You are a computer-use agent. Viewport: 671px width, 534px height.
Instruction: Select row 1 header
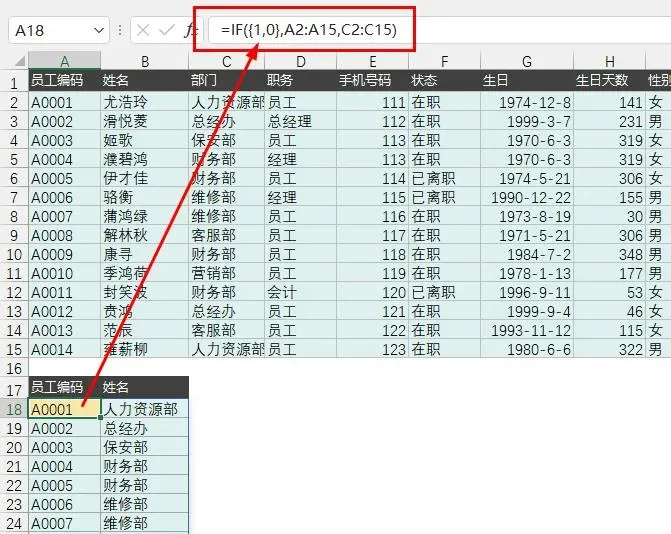[x=14, y=81]
